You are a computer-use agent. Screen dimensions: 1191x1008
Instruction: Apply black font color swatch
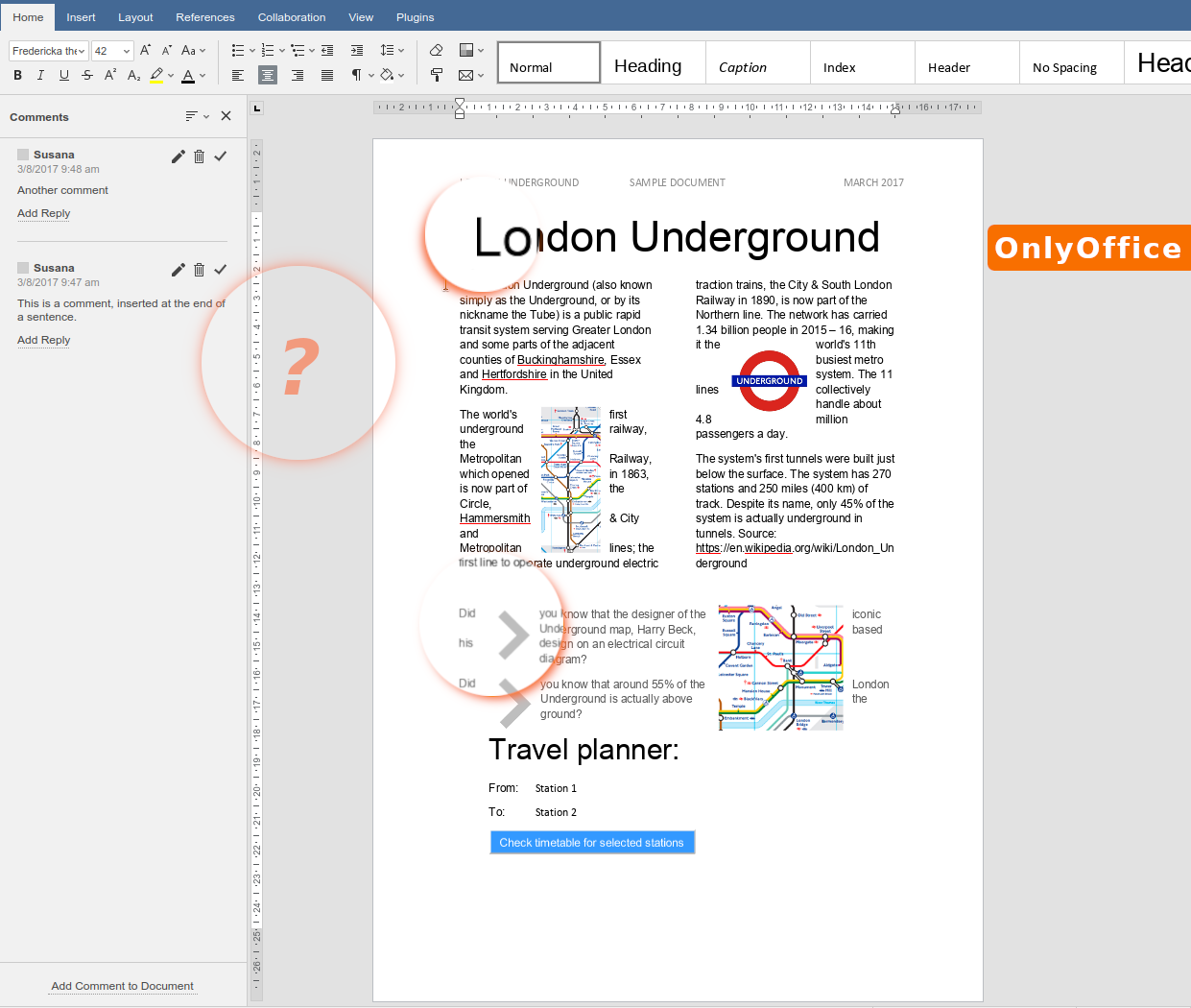tap(188, 75)
